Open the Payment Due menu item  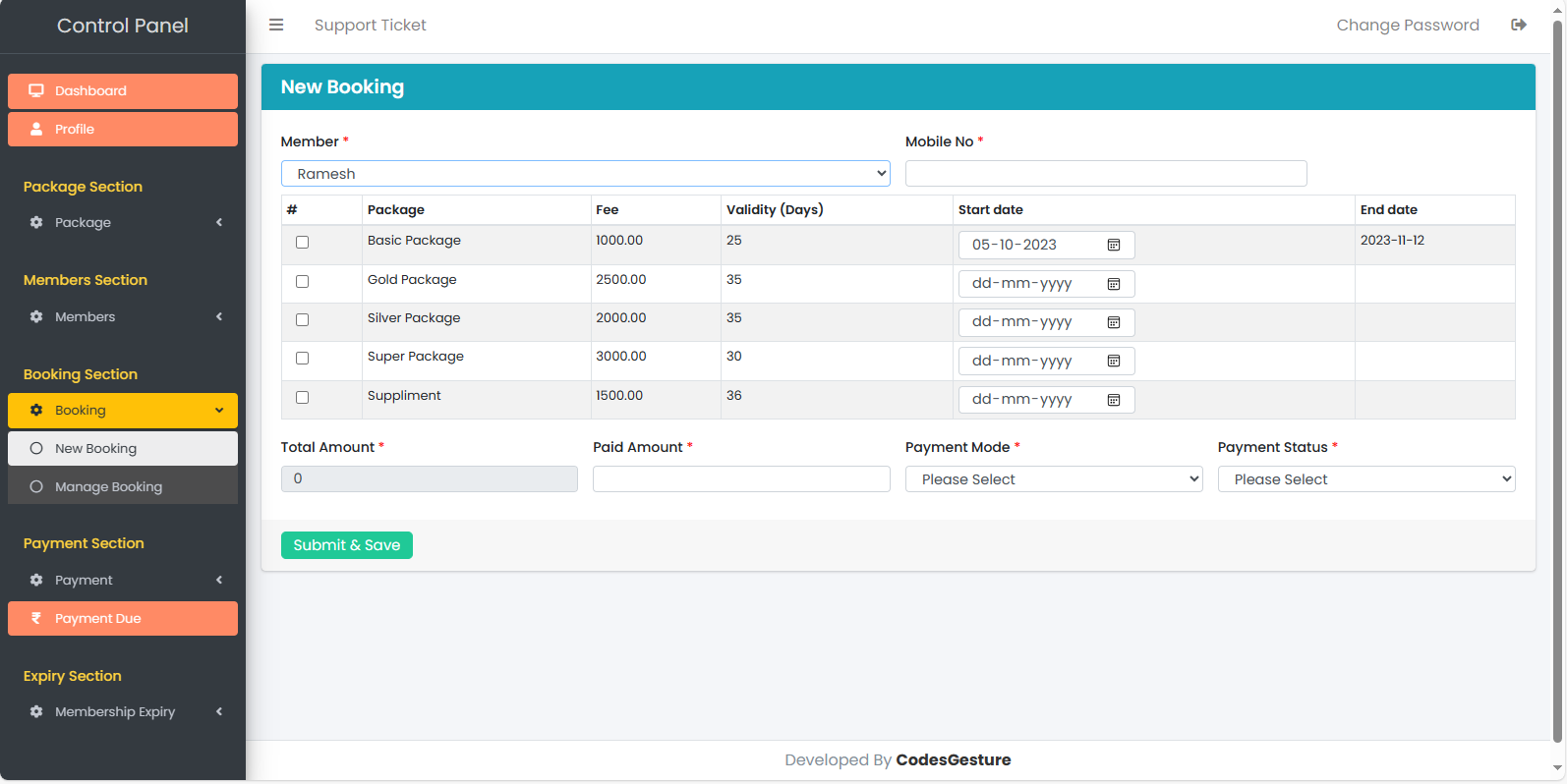point(123,618)
